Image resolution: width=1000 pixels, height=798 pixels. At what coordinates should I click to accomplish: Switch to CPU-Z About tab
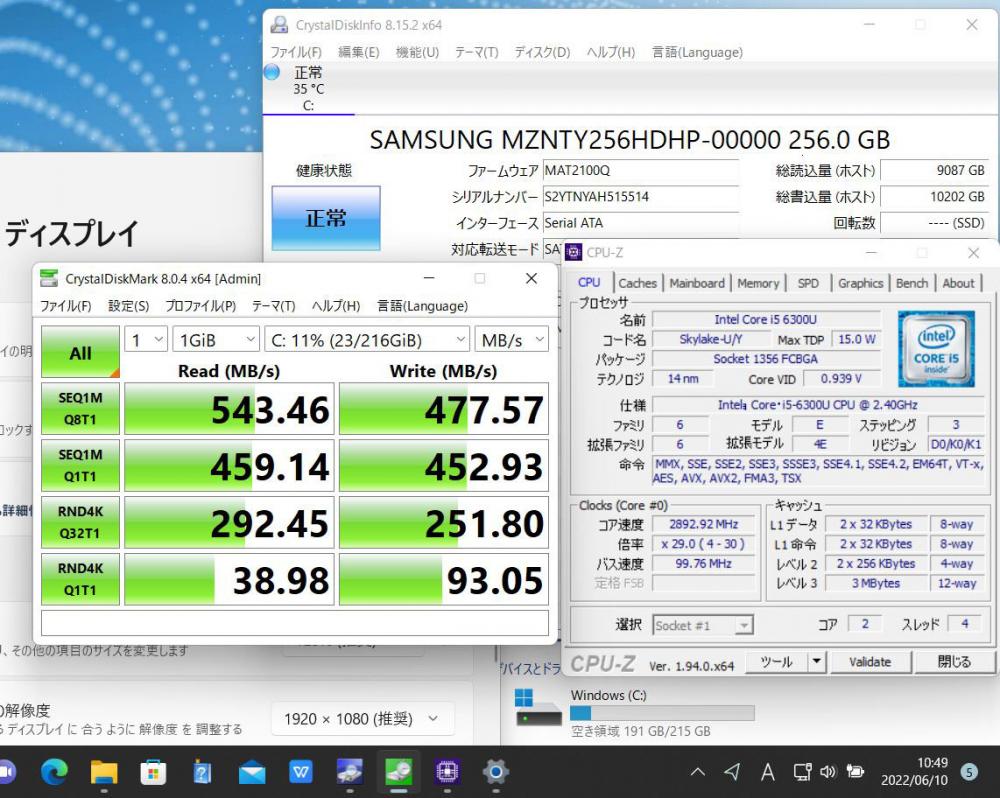tap(958, 283)
